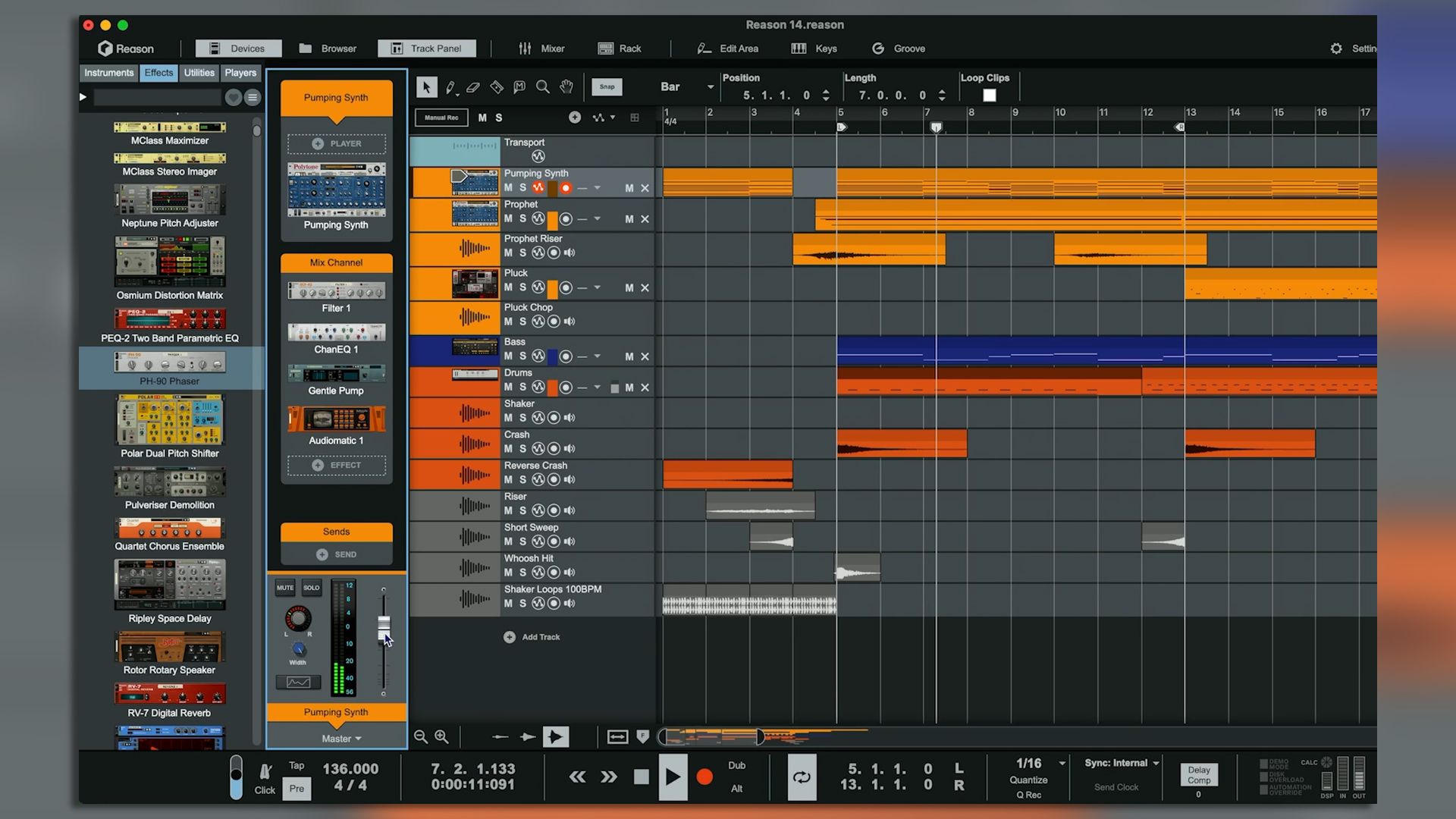This screenshot has width=1456, height=819.
Task: Select the Razor tool
Action: (x=497, y=86)
